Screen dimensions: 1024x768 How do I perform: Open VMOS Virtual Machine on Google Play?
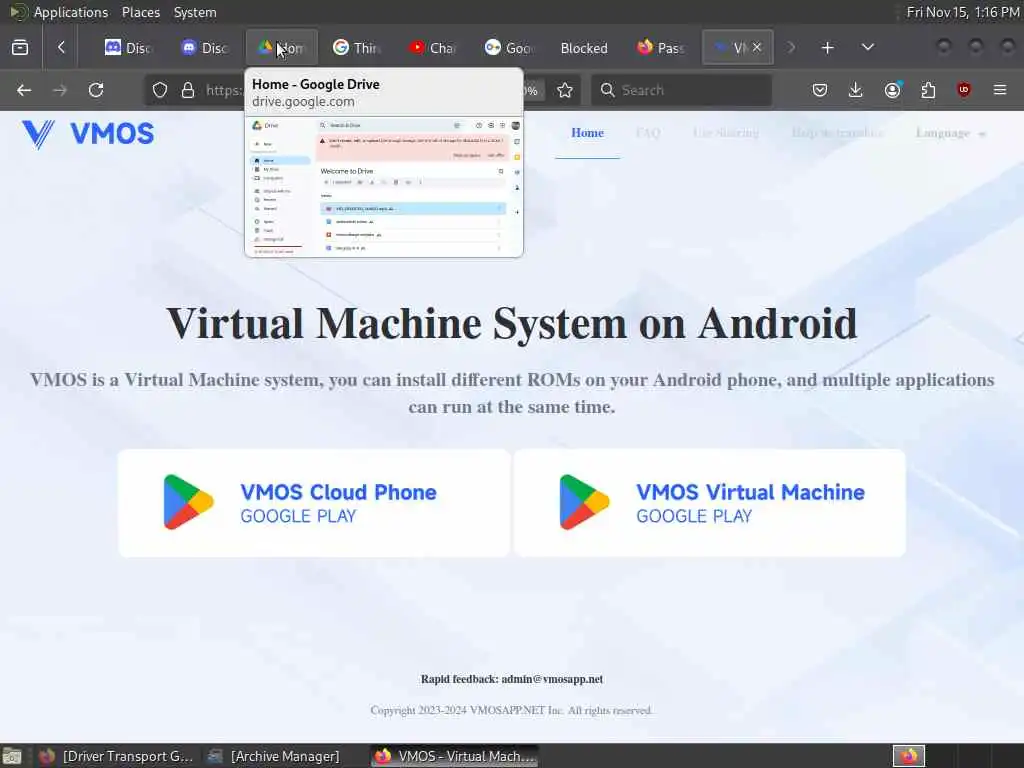(x=710, y=503)
